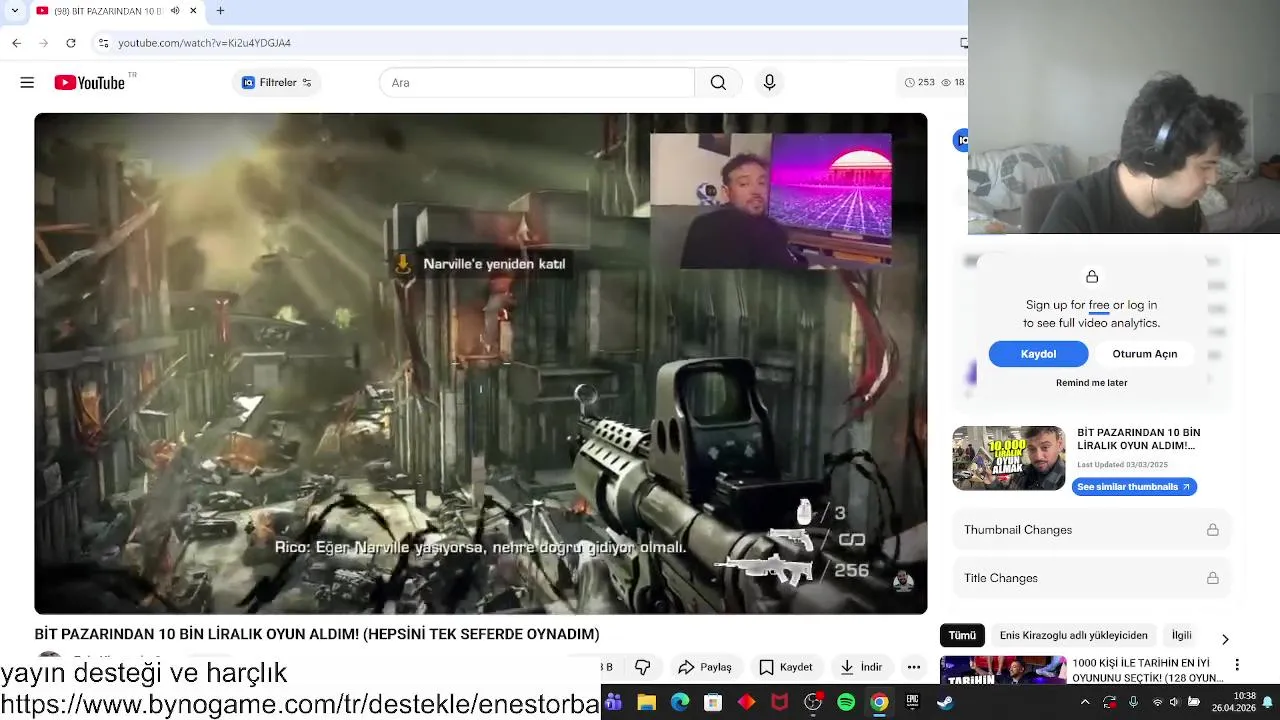Image resolution: width=1280 pixels, height=720 pixels.
Task: Expand the Thumbnail Changes section
Action: pos(1091,530)
